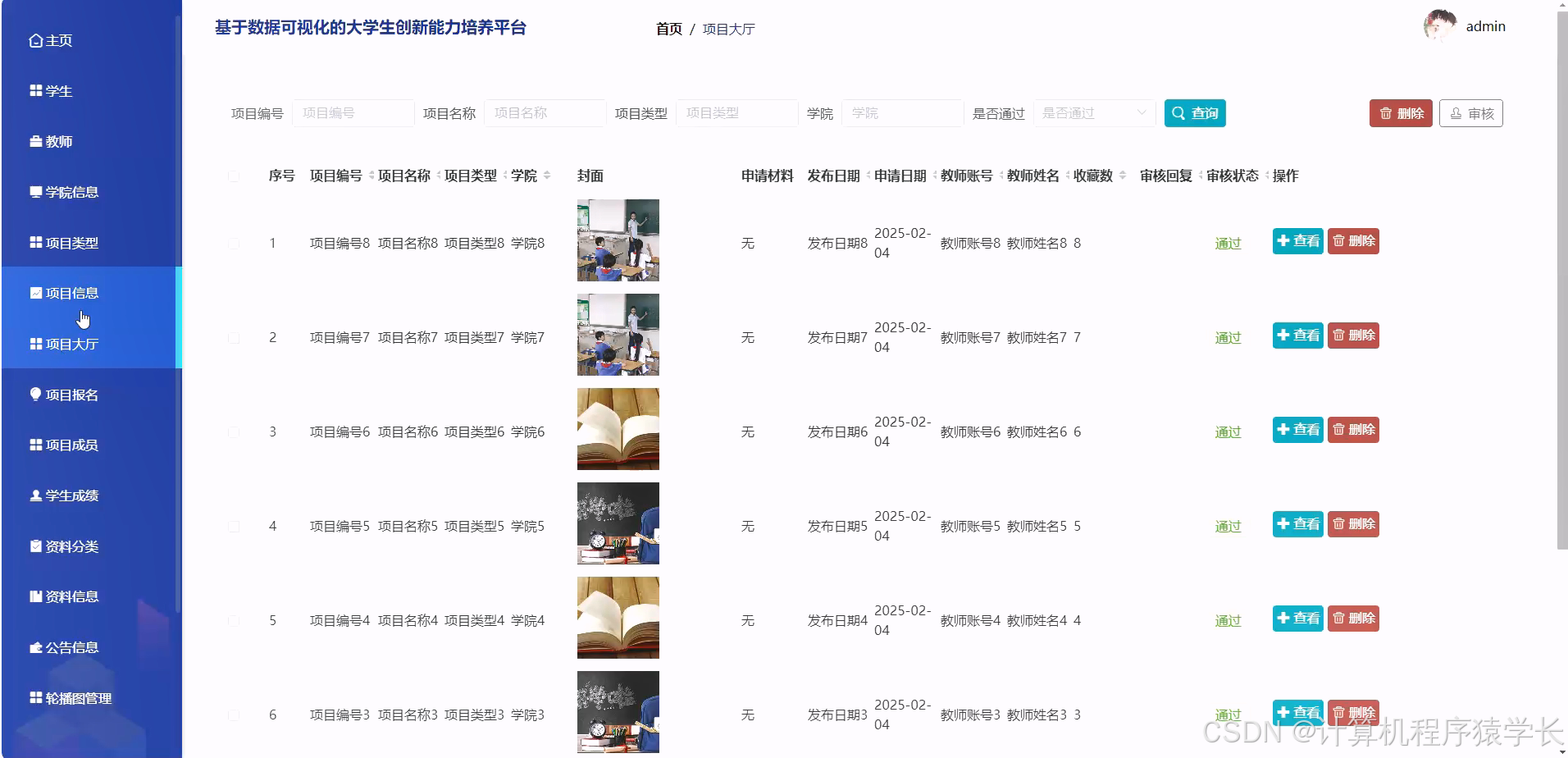Click the page vertical scrollbar
The width and height of the screenshot is (1568, 758).
tap(1561, 279)
